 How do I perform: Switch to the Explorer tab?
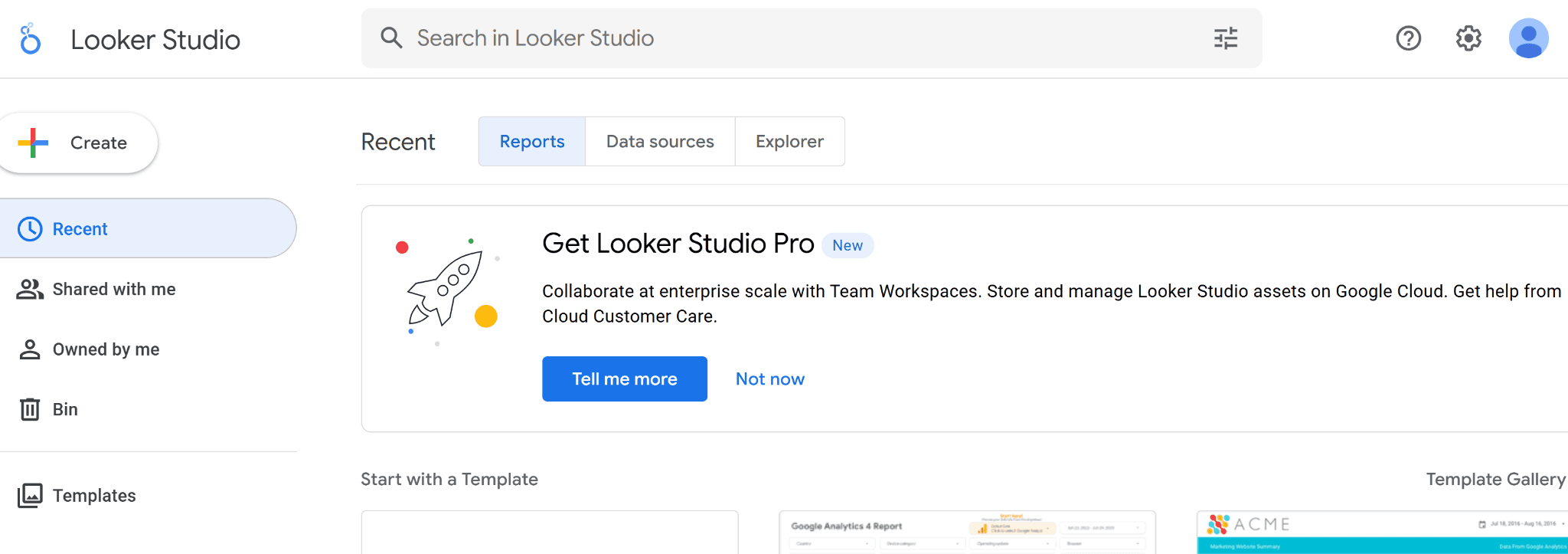789,141
